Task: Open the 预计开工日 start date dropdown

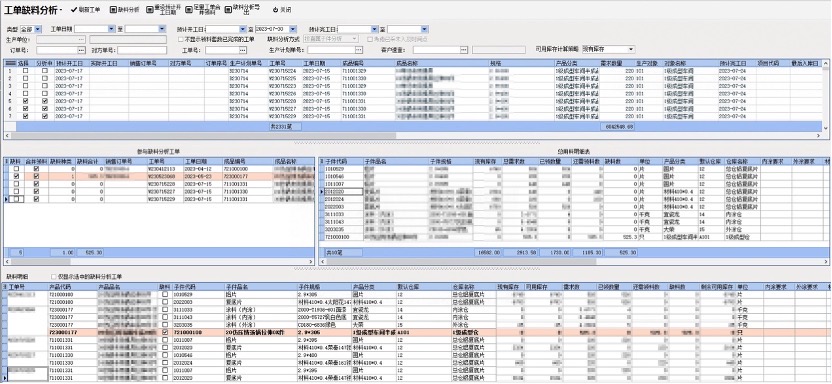Action: coord(242,29)
